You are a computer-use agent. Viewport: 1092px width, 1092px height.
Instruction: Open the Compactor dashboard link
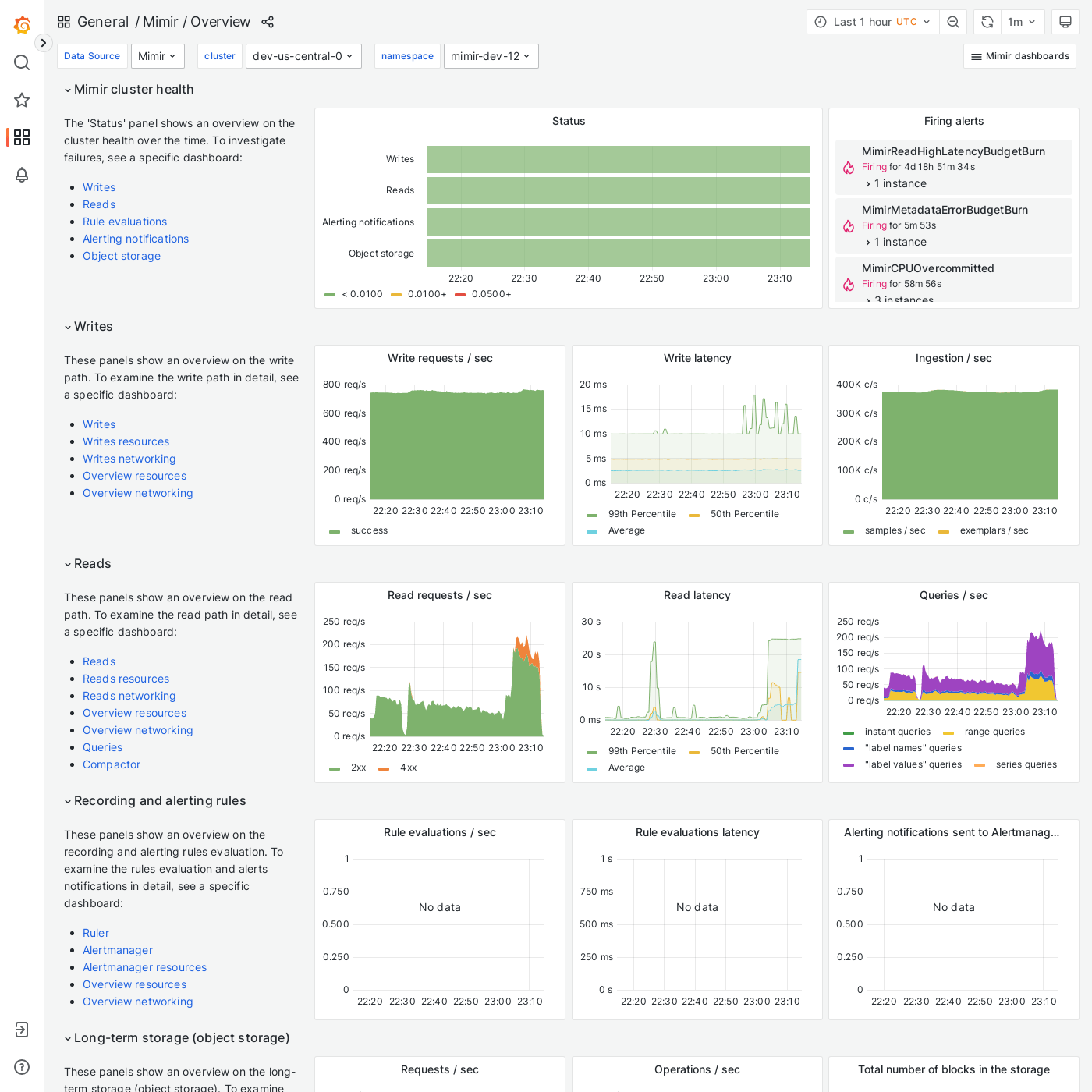[112, 764]
